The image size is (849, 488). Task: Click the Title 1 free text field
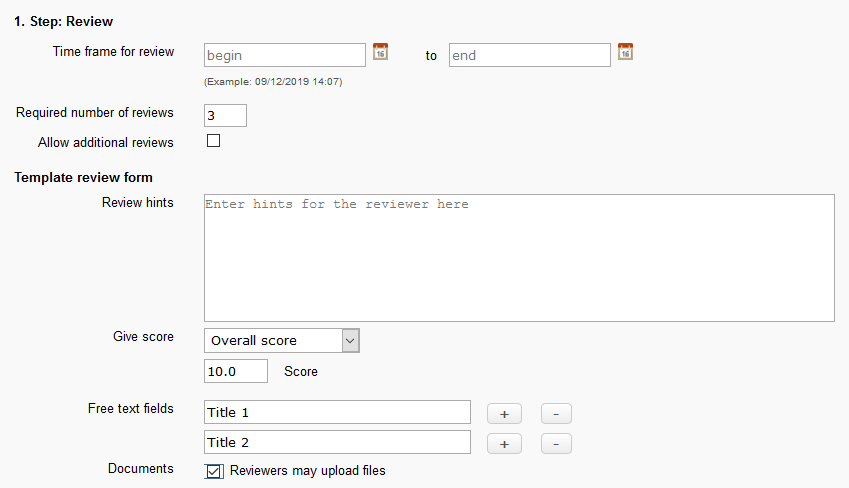click(337, 412)
